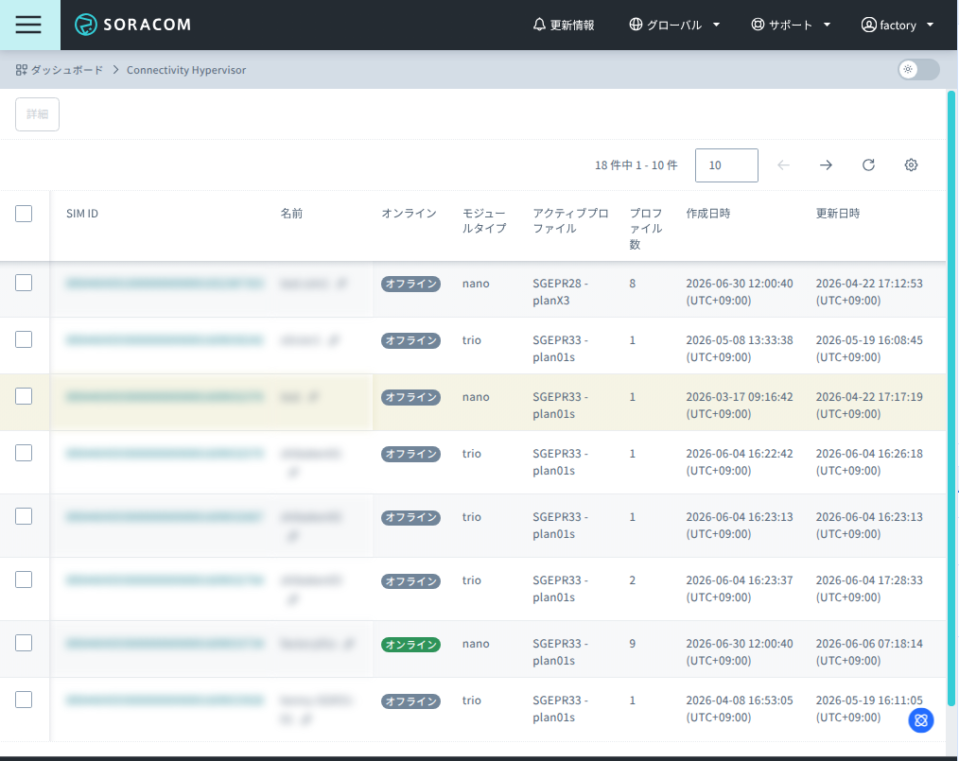This screenshot has height=761, width=959.
Task: Click dashboard grid icon in breadcrumb
Action: [x=21, y=70]
